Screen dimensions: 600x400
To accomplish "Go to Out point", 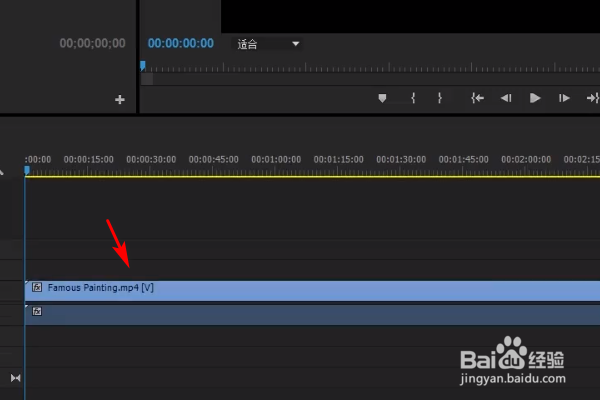I will click(592, 98).
